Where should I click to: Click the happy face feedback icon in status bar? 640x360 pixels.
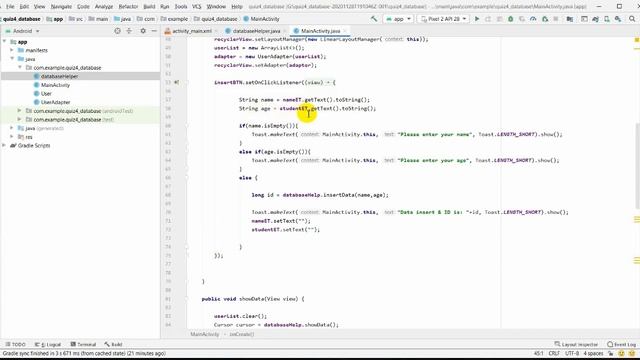(x=621, y=353)
